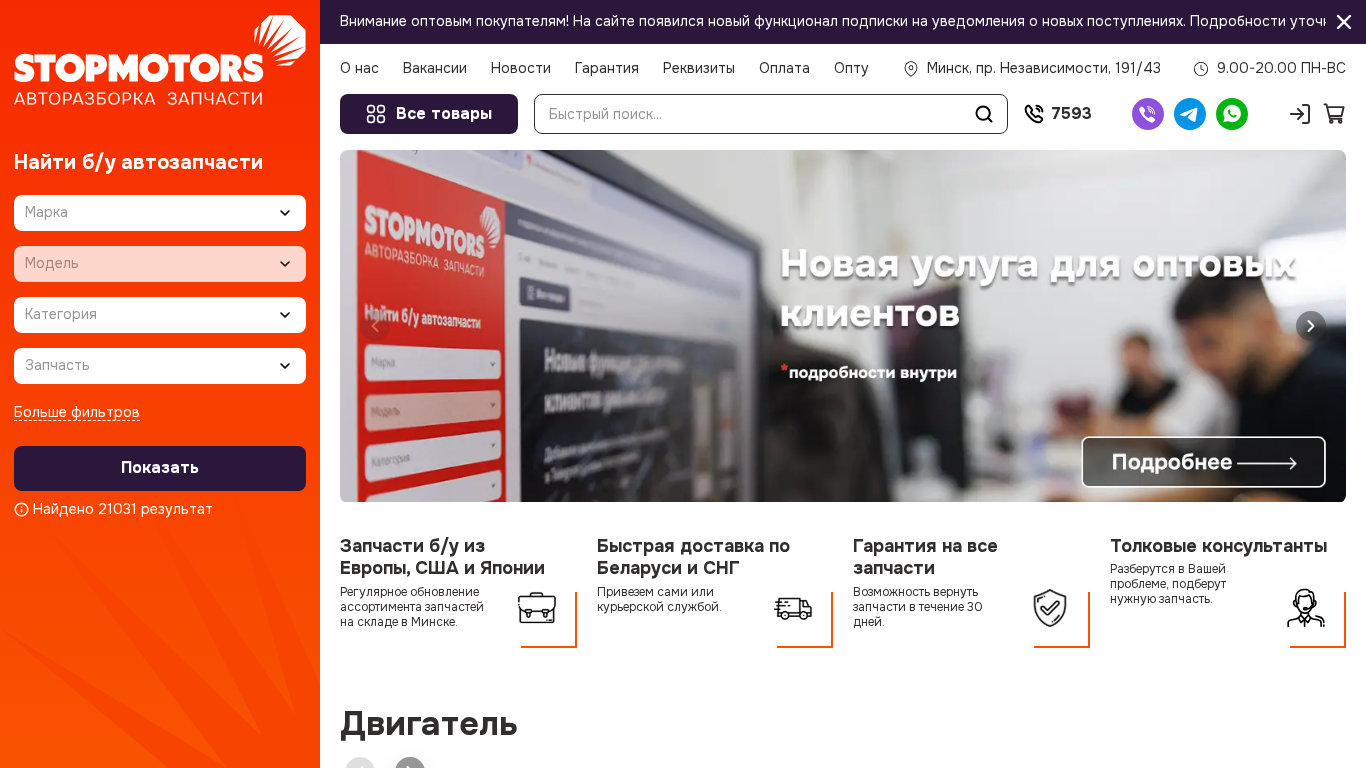Click the Показать button
Screen dimensions: 1366x768
[160, 468]
